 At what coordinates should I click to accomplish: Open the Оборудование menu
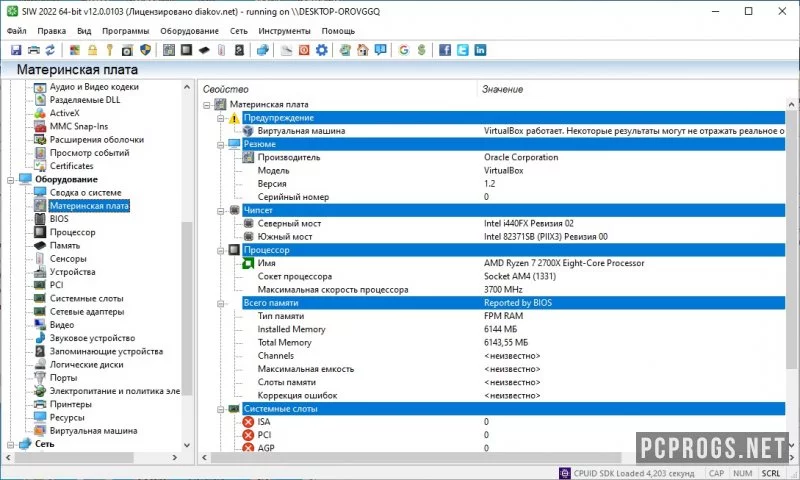(189, 31)
